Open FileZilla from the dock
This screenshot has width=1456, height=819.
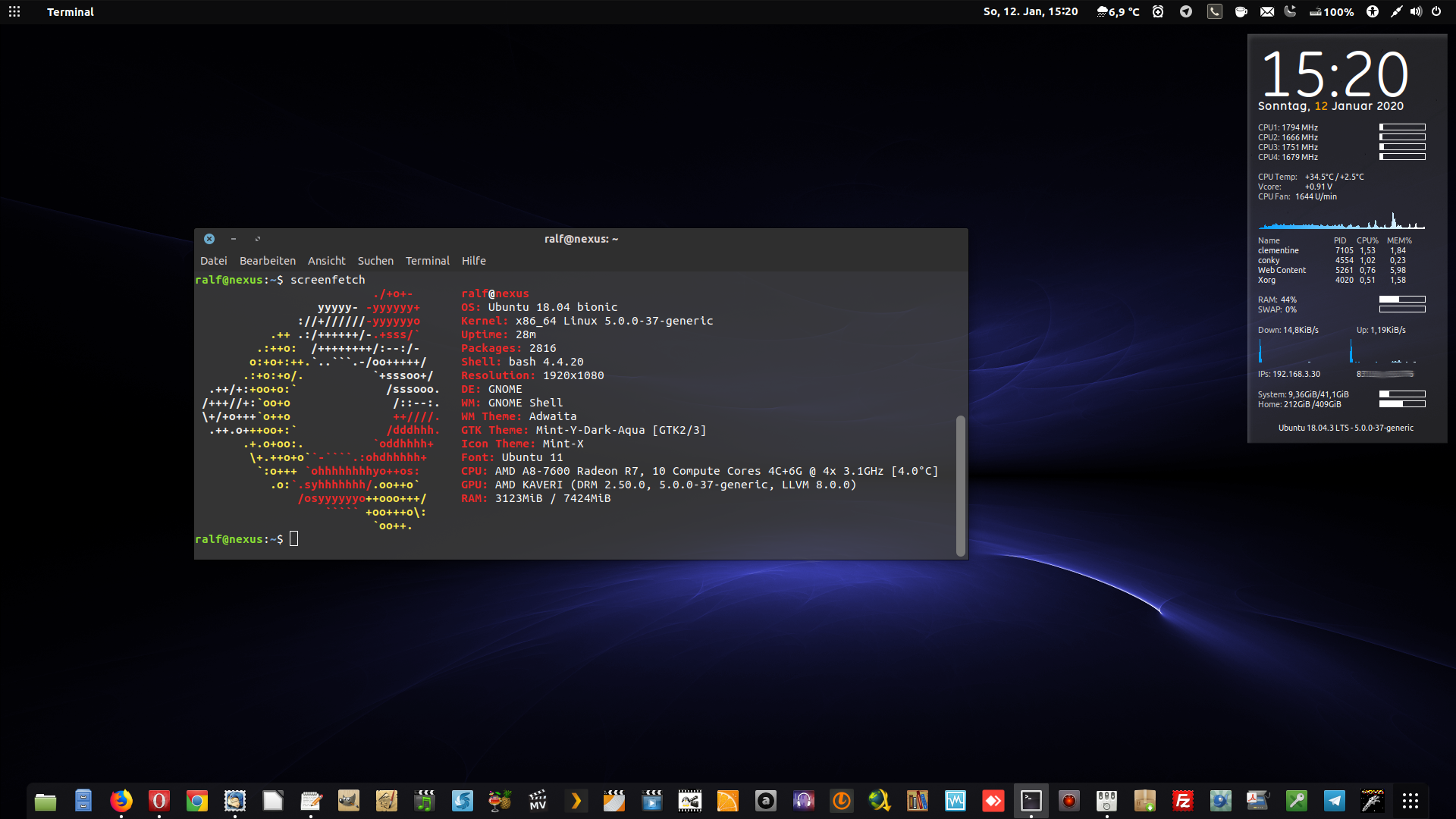pyautogui.click(x=1183, y=801)
